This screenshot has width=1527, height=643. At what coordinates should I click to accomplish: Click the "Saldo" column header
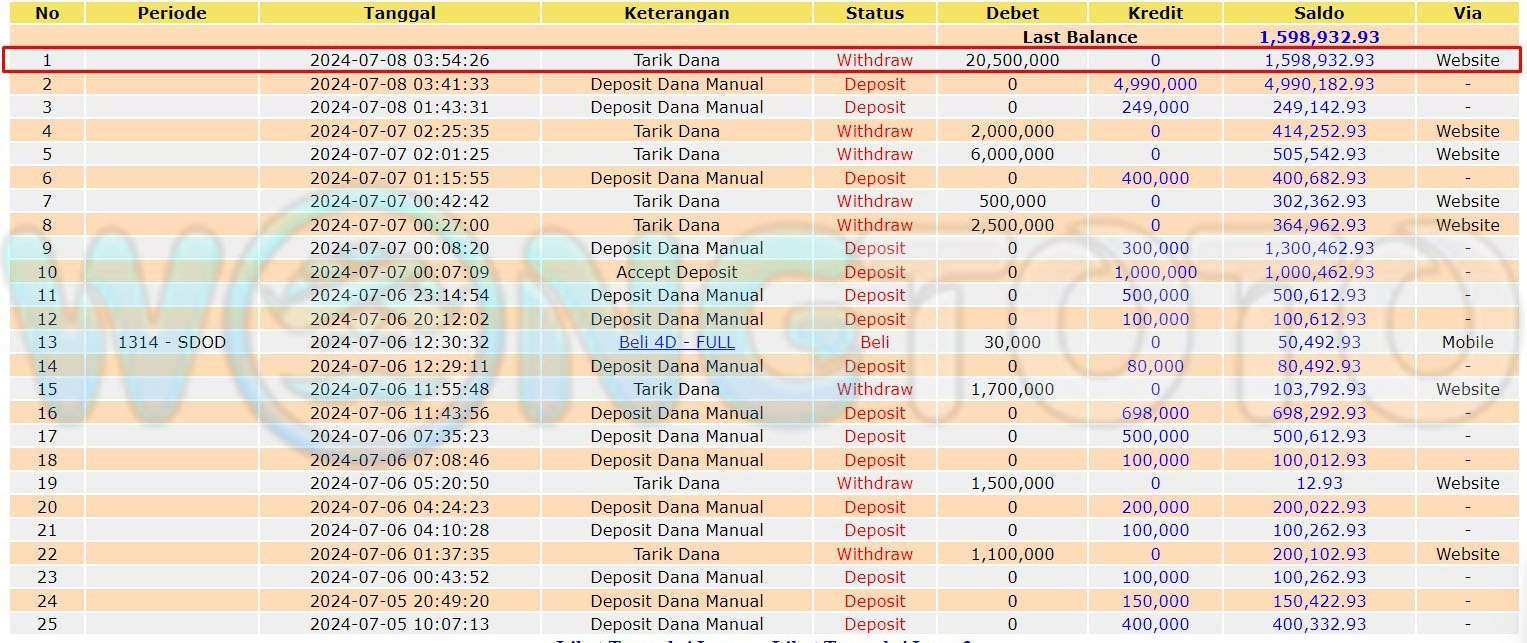(x=1318, y=13)
